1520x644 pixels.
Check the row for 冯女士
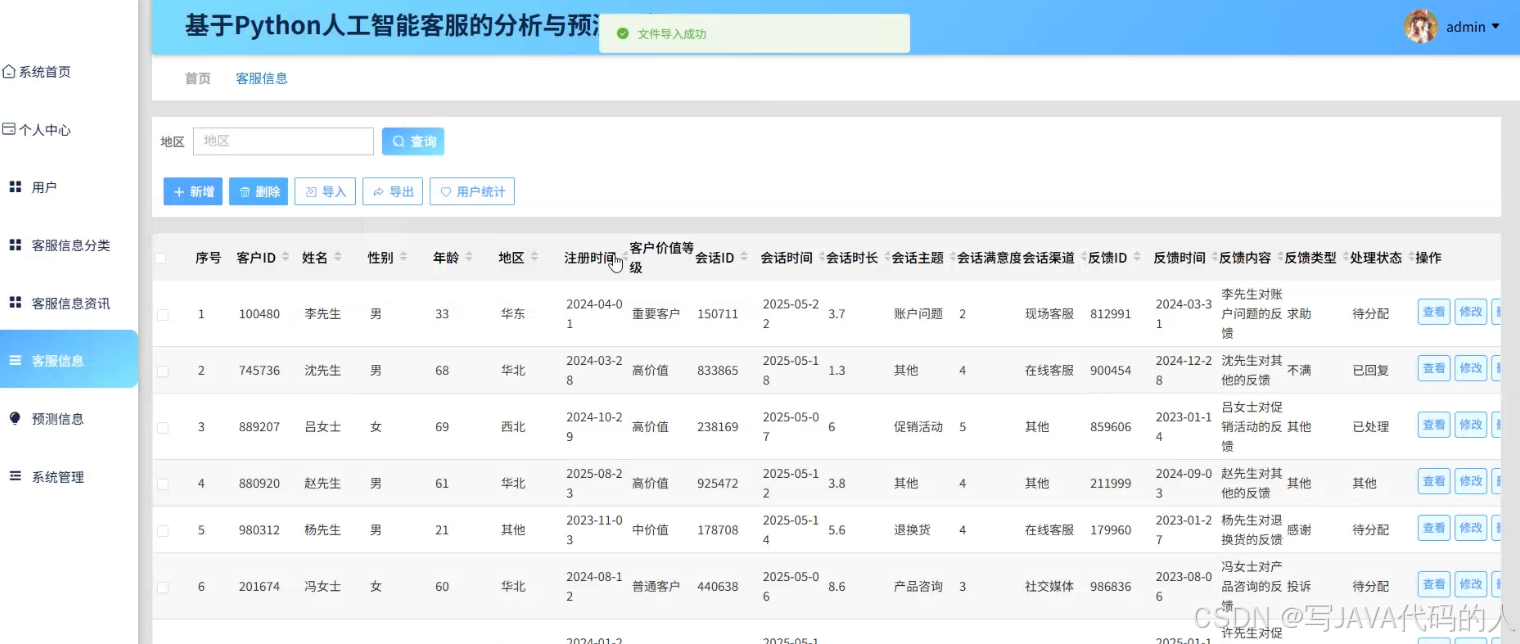(163, 587)
